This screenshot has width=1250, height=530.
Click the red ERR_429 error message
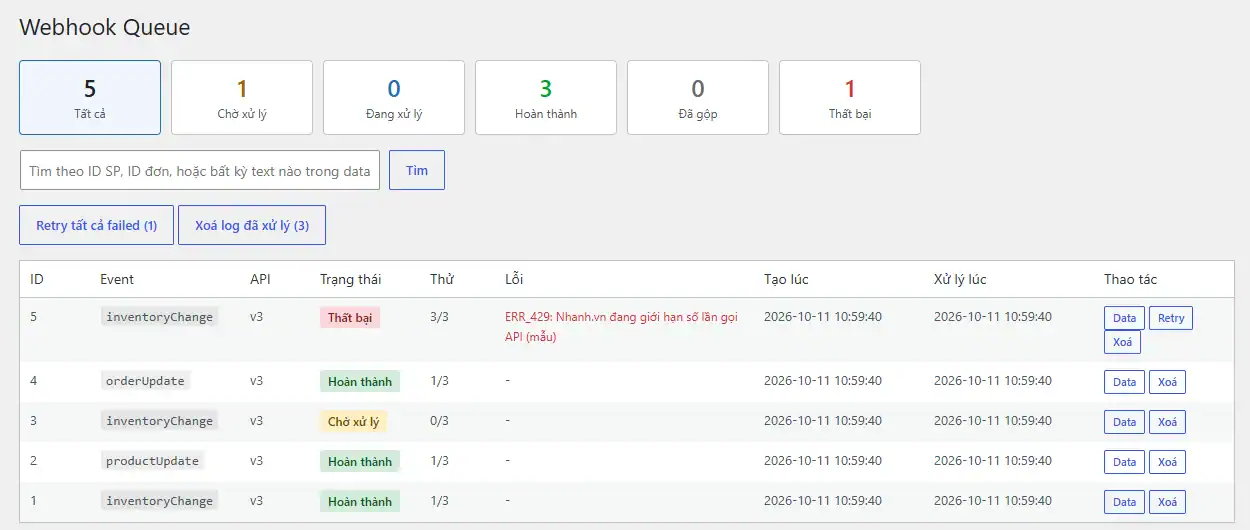pyautogui.click(x=621, y=327)
